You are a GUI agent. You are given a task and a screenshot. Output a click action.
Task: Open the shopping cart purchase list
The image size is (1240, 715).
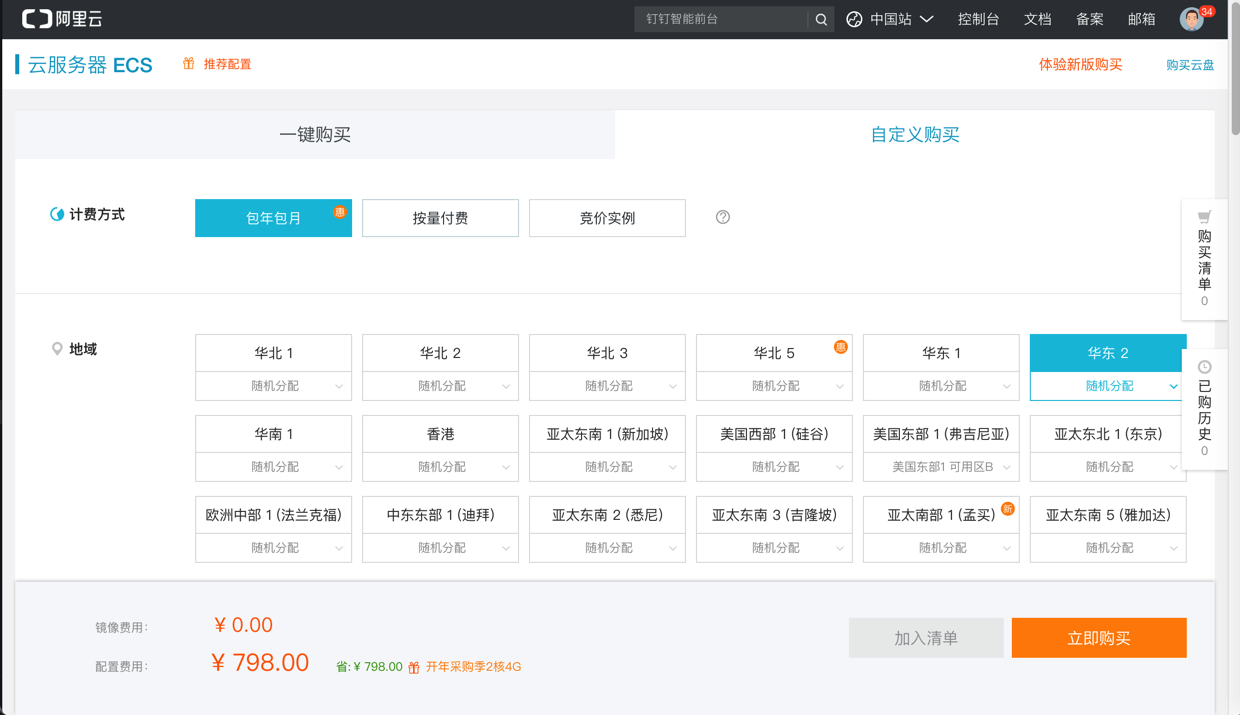click(1204, 259)
